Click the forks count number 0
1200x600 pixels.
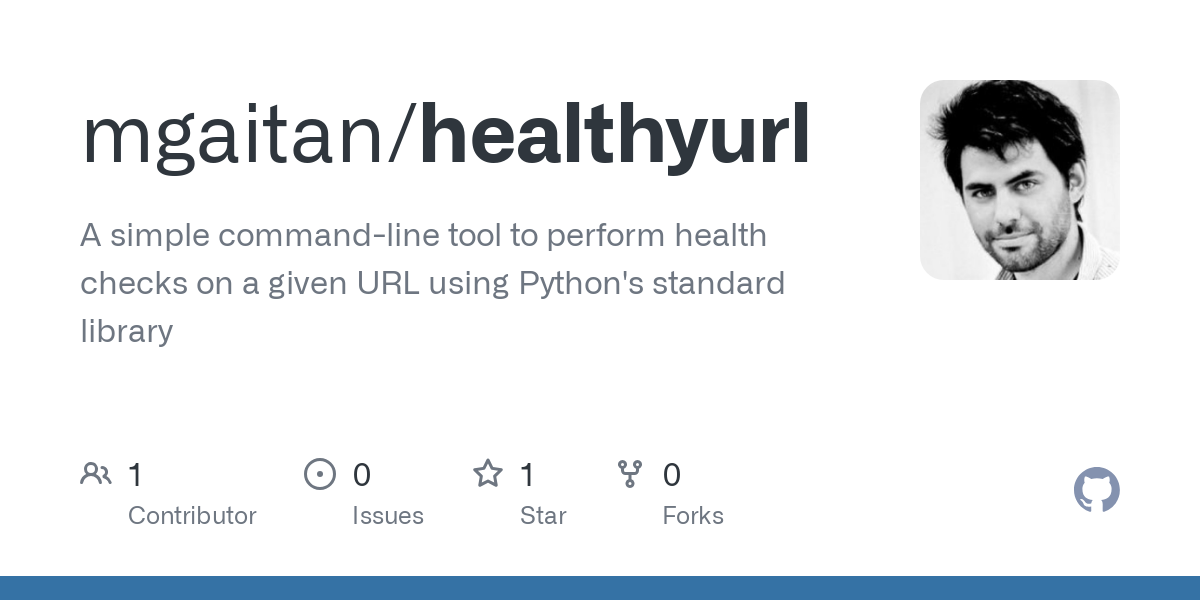tap(672, 475)
